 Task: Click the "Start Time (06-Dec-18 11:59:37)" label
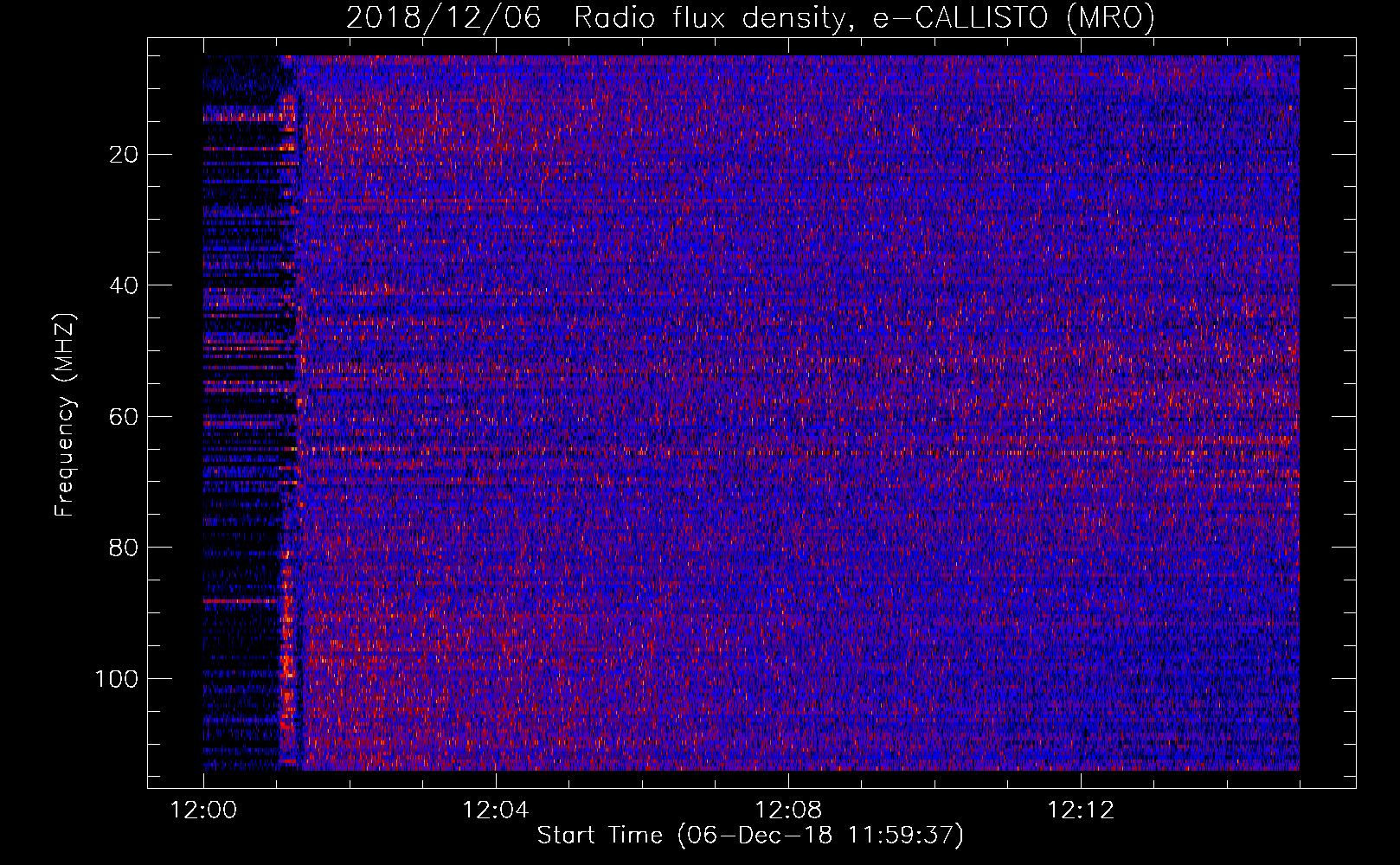(x=750, y=836)
